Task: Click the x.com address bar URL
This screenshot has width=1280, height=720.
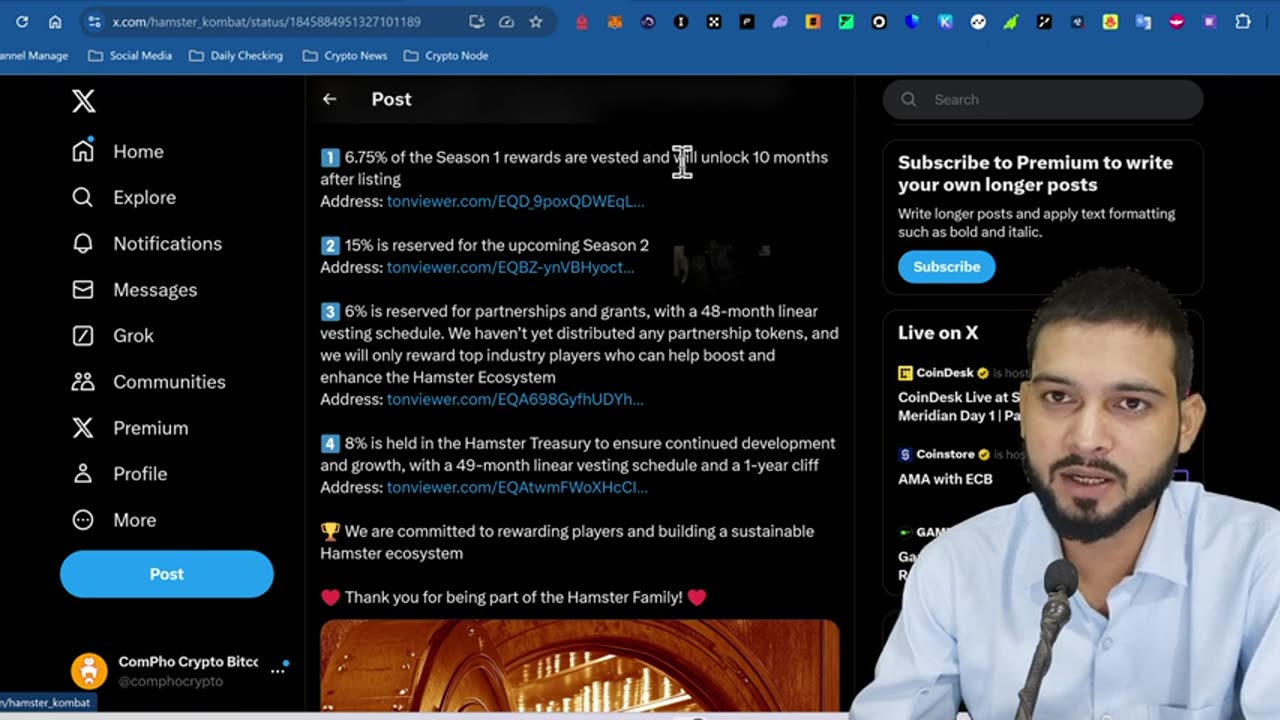Action: tap(266, 21)
